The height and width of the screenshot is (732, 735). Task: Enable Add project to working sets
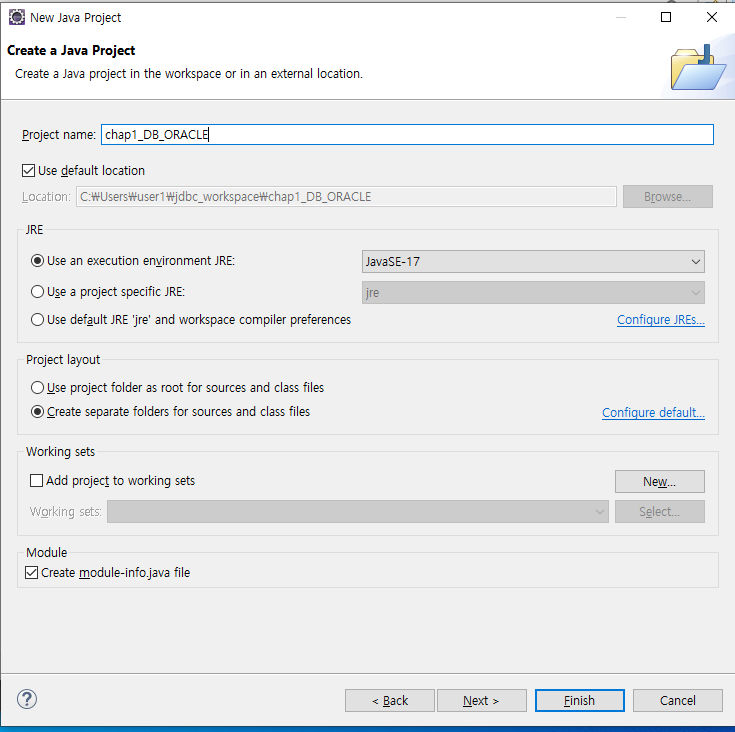click(36, 481)
